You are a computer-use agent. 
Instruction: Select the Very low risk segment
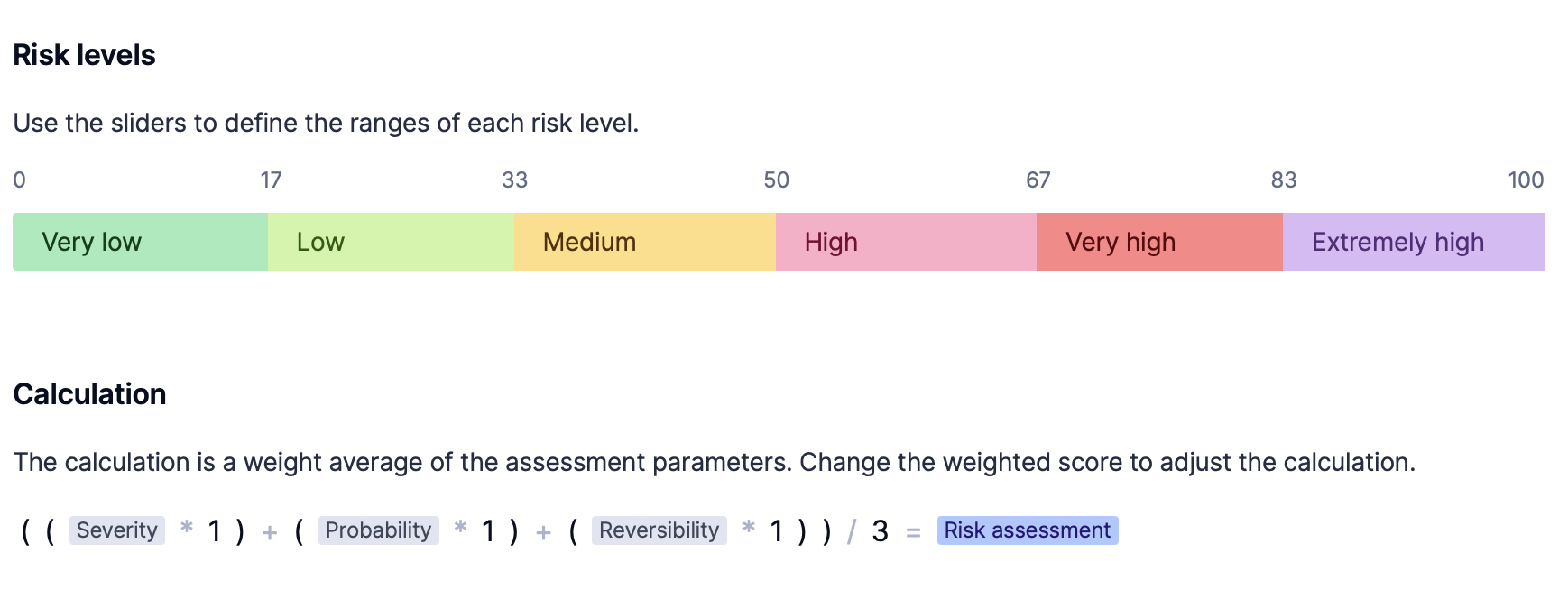pyautogui.click(x=141, y=242)
